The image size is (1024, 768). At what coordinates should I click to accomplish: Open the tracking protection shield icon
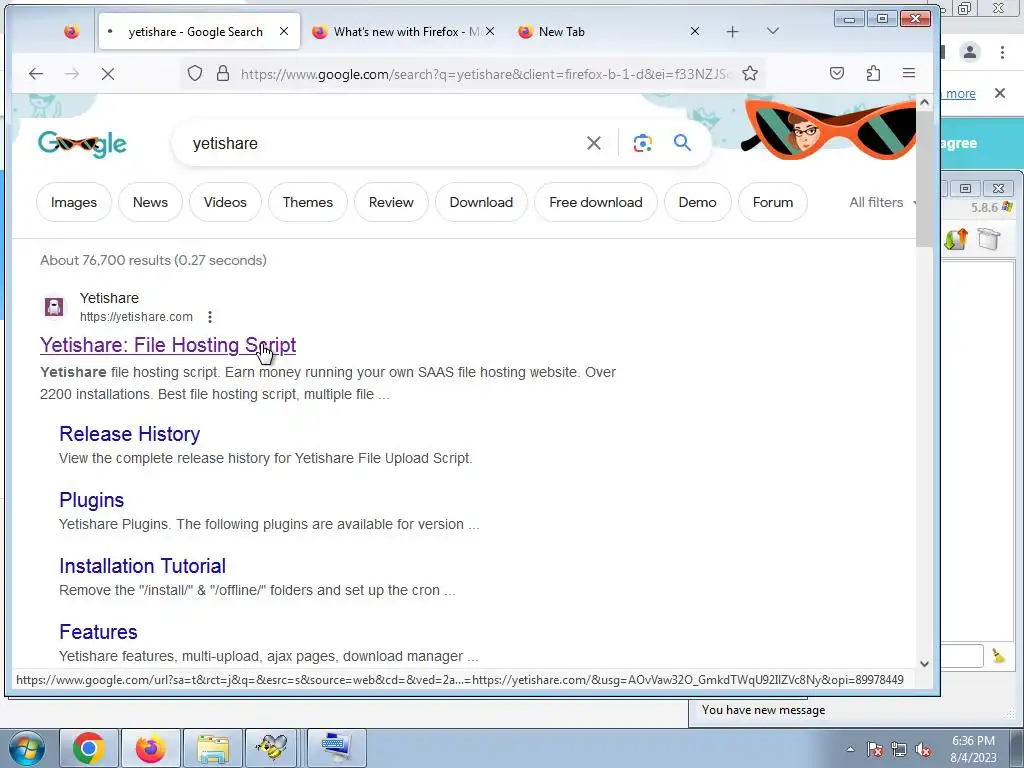(195, 73)
